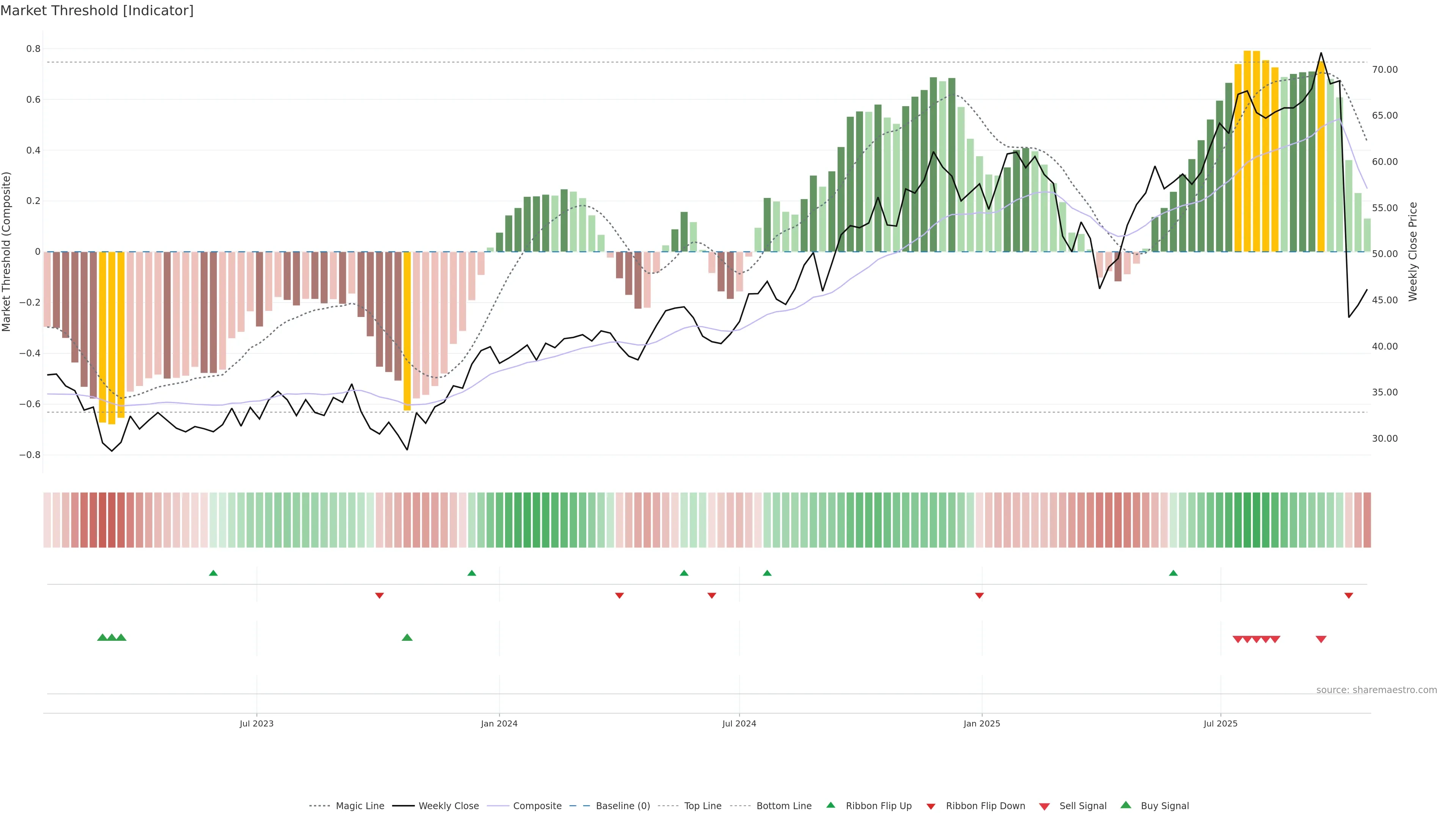Click the lone Sell Signal after the cluster
1456x819 pixels.
click(1321, 639)
